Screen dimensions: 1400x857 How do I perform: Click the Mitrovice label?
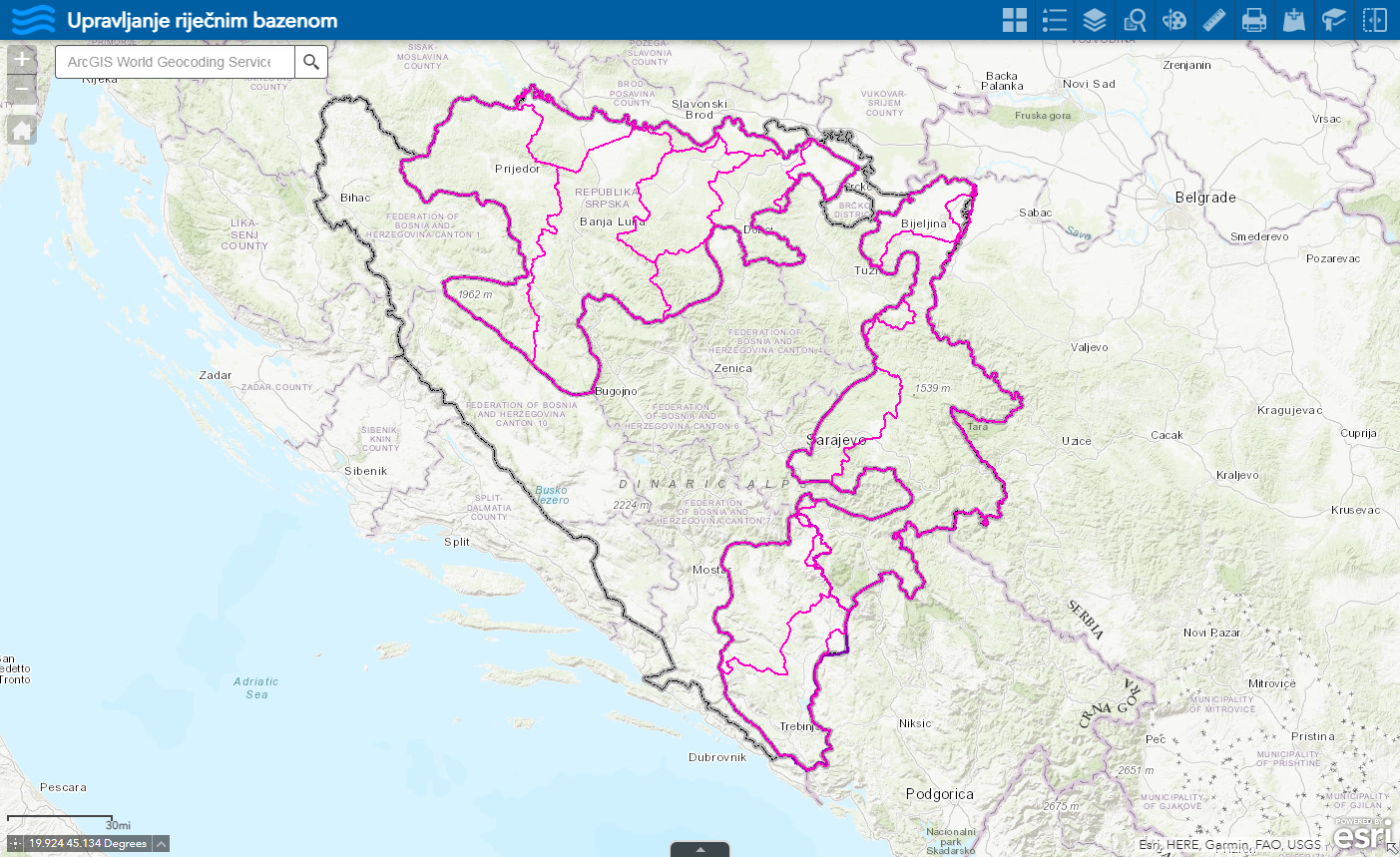(x=1272, y=683)
